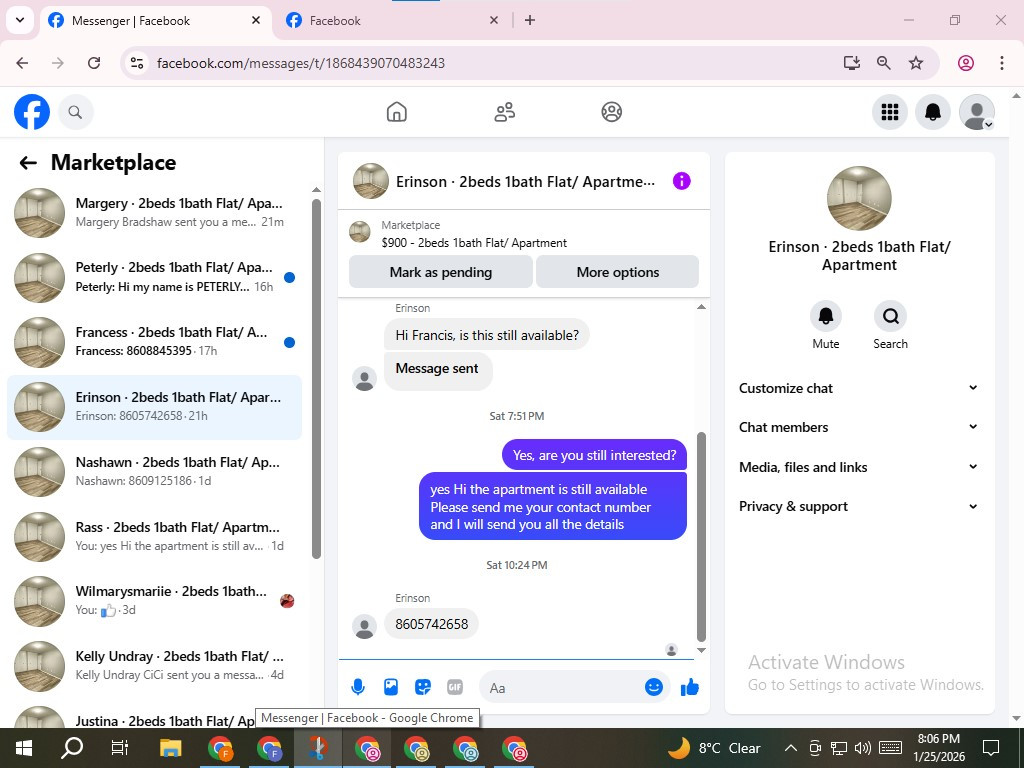The width and height of the screenshot is (1024, 768).
Task: Open the Facebook home logo
Action: click(32, 112)
